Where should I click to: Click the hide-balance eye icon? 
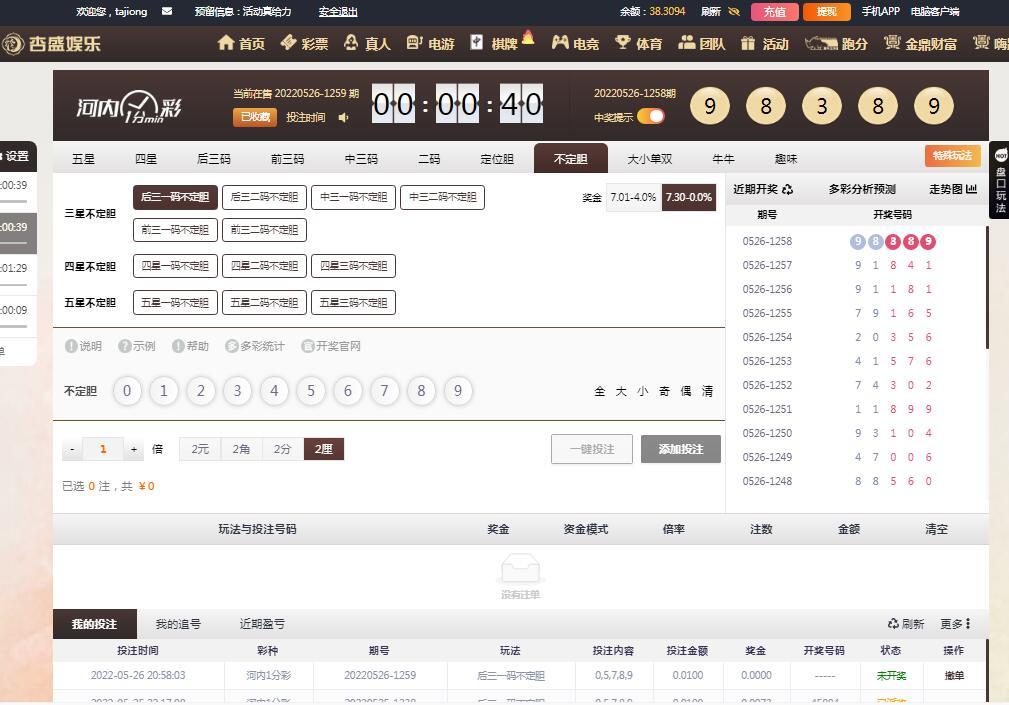734,12
